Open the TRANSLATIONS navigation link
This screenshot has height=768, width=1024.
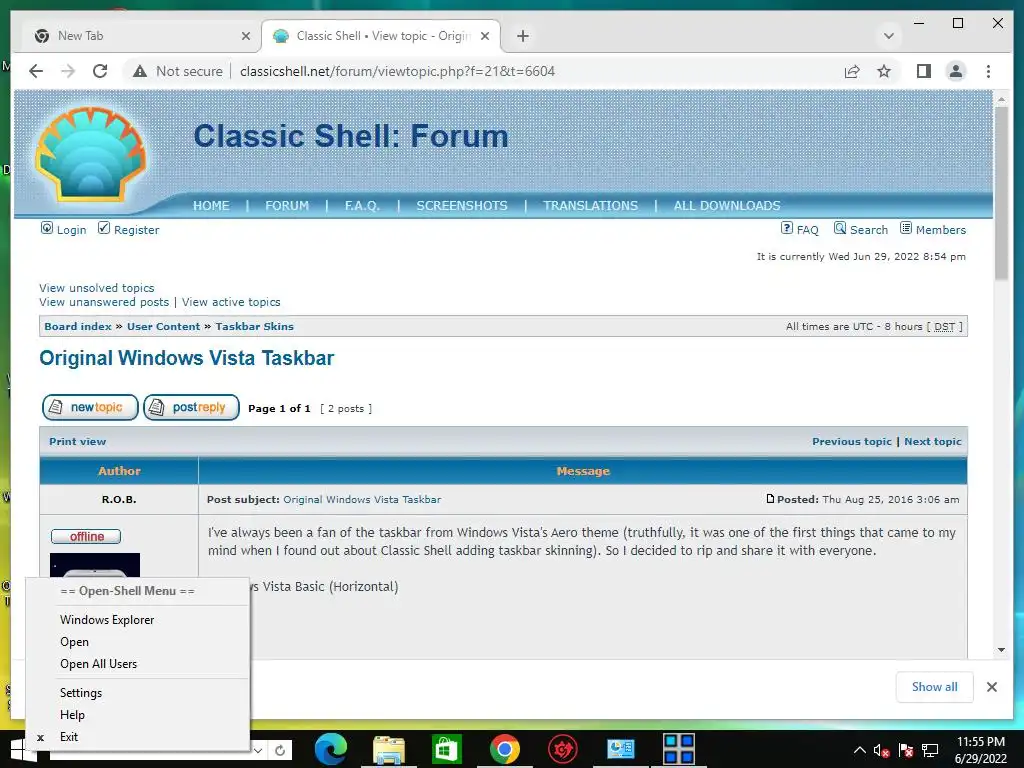click(x=590, y=206)
